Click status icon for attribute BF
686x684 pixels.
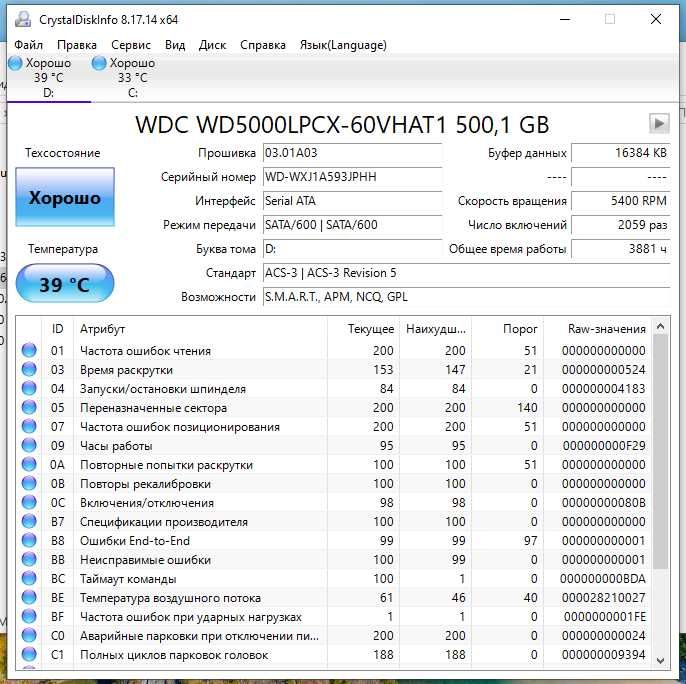click(29, 617)
